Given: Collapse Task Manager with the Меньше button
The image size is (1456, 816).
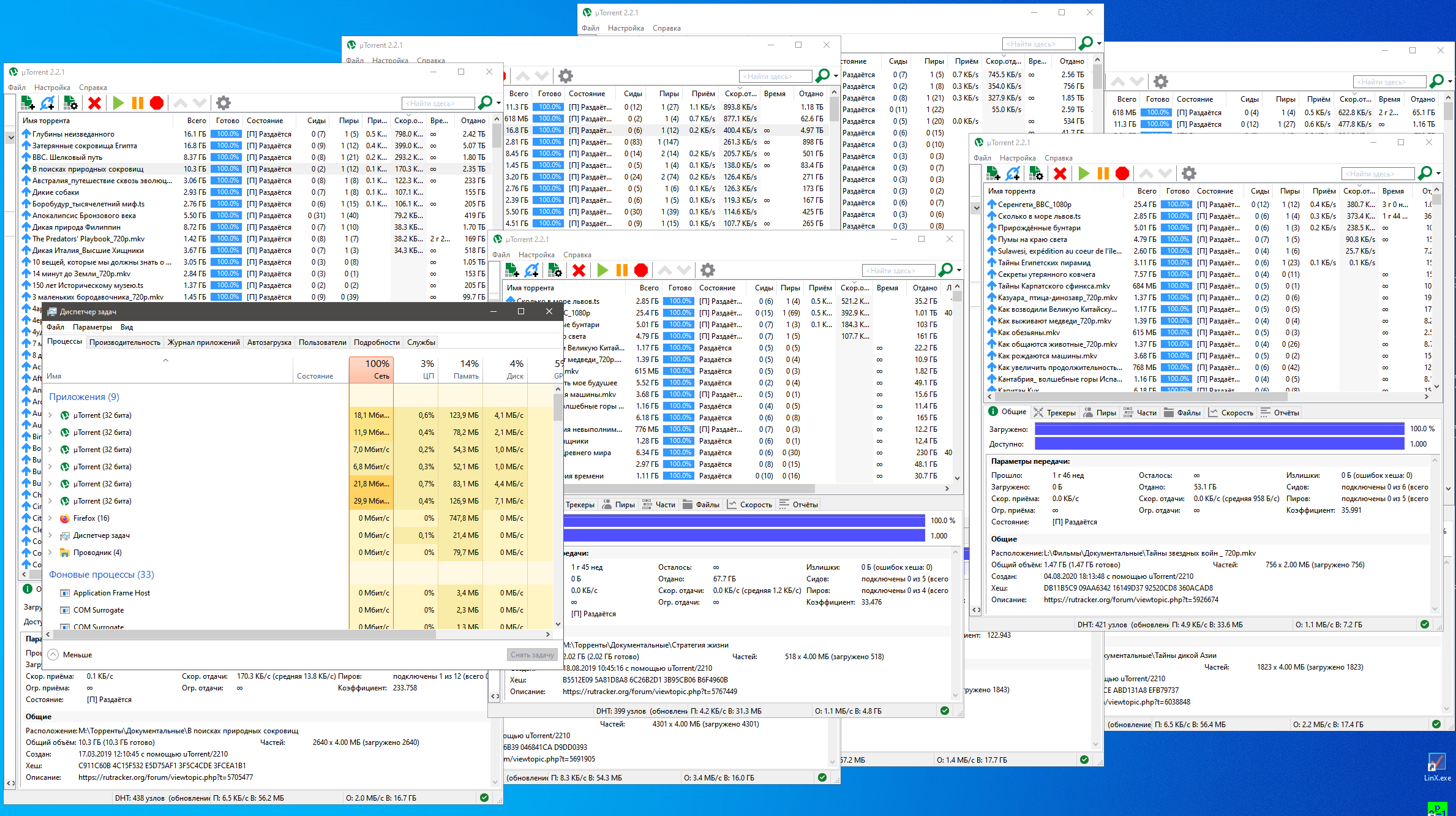Looking at the screenshot, I should (x=70, y=654).
